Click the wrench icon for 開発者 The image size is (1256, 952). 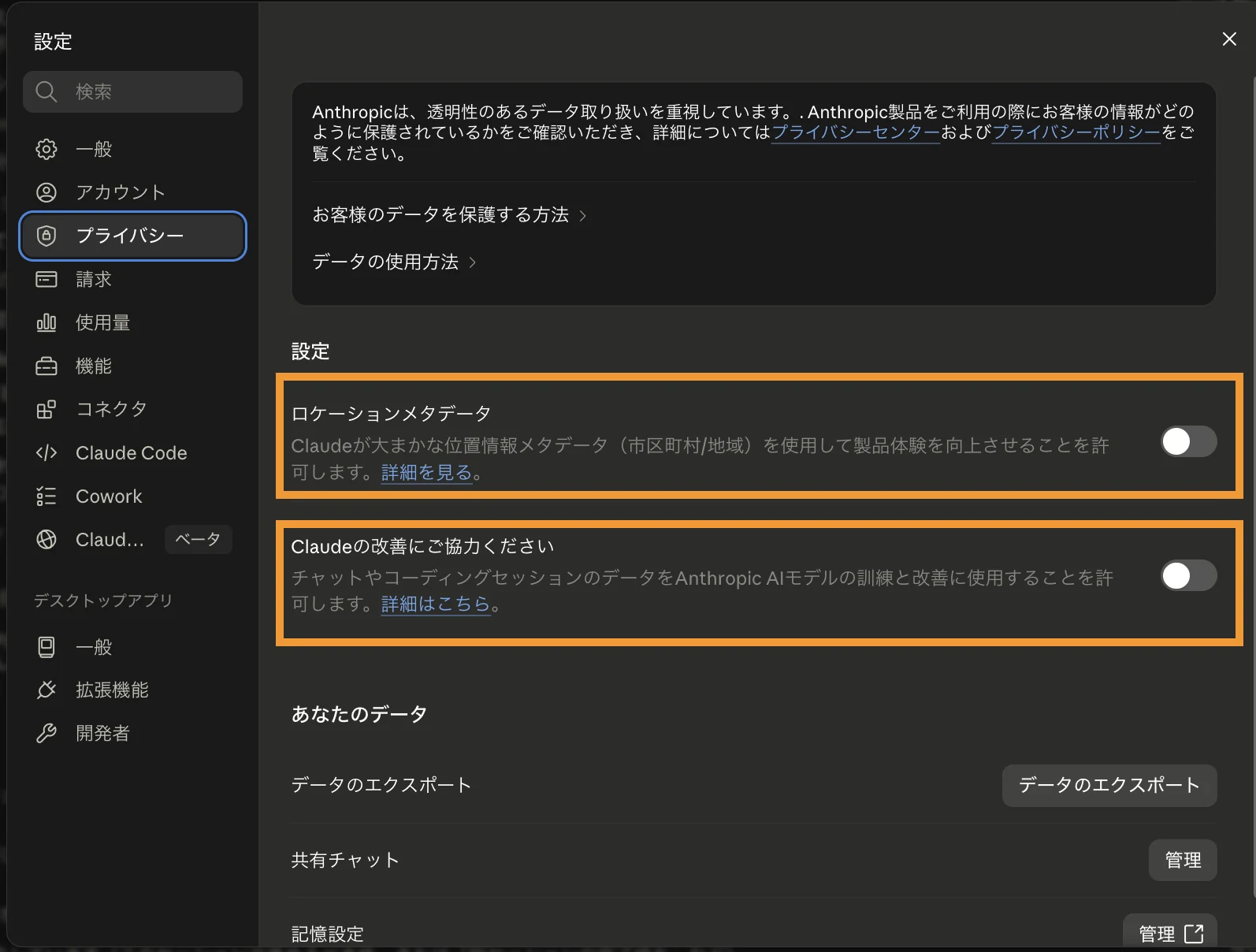46,734
